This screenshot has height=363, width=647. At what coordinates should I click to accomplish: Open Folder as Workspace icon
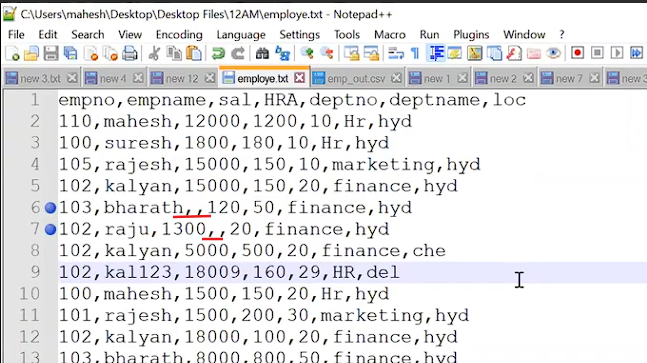(534, 53)
